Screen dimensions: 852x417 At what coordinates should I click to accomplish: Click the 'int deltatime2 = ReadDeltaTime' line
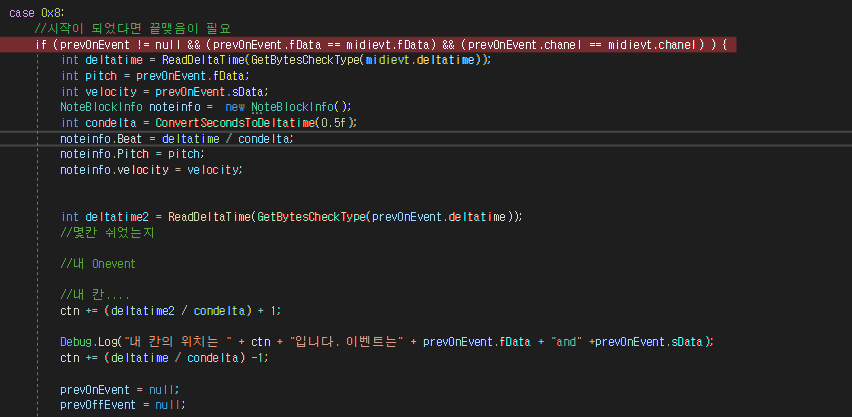pos(291,217)
